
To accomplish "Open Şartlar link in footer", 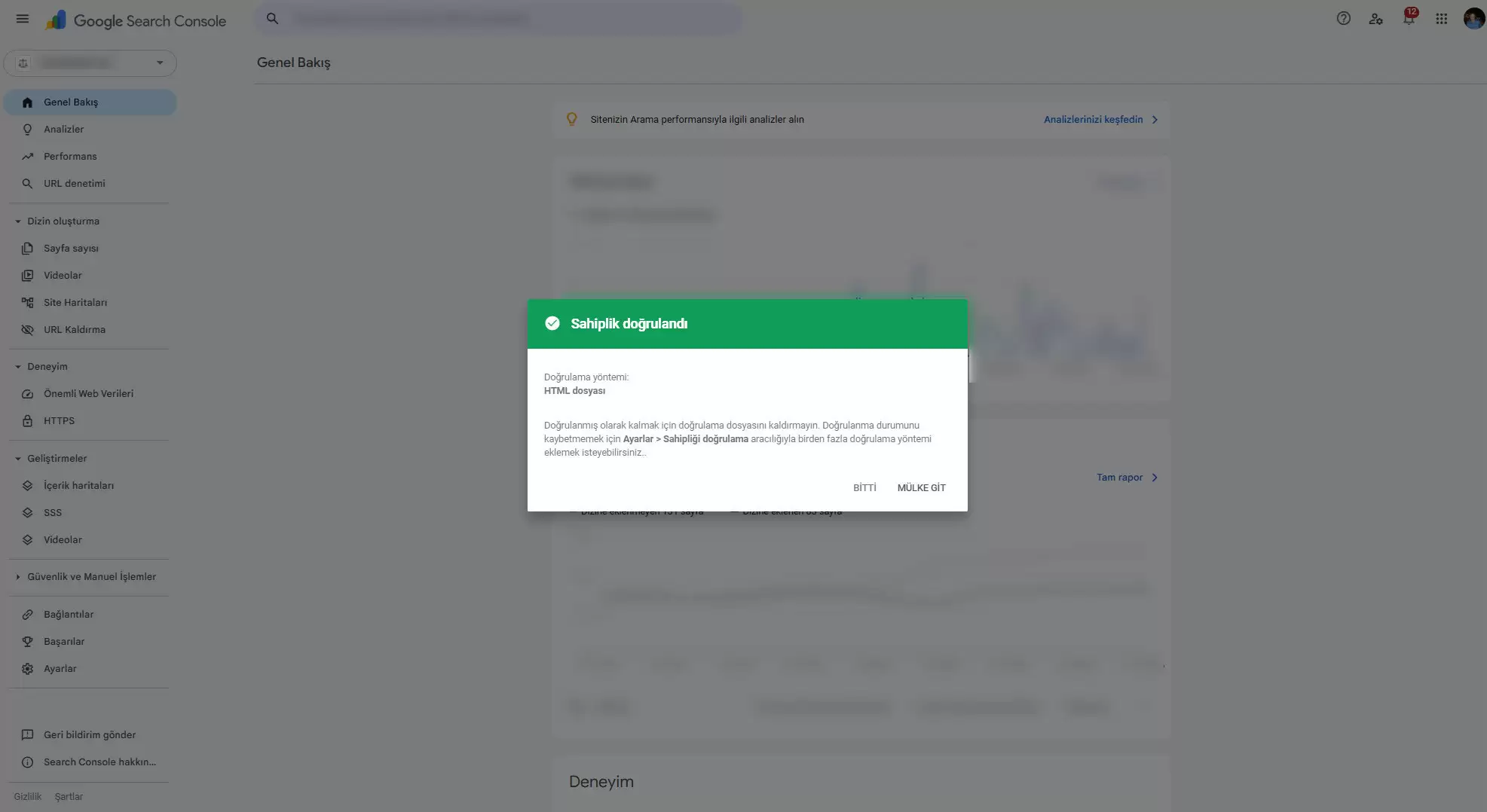I will pyautogui.click(x=69, y=797).
